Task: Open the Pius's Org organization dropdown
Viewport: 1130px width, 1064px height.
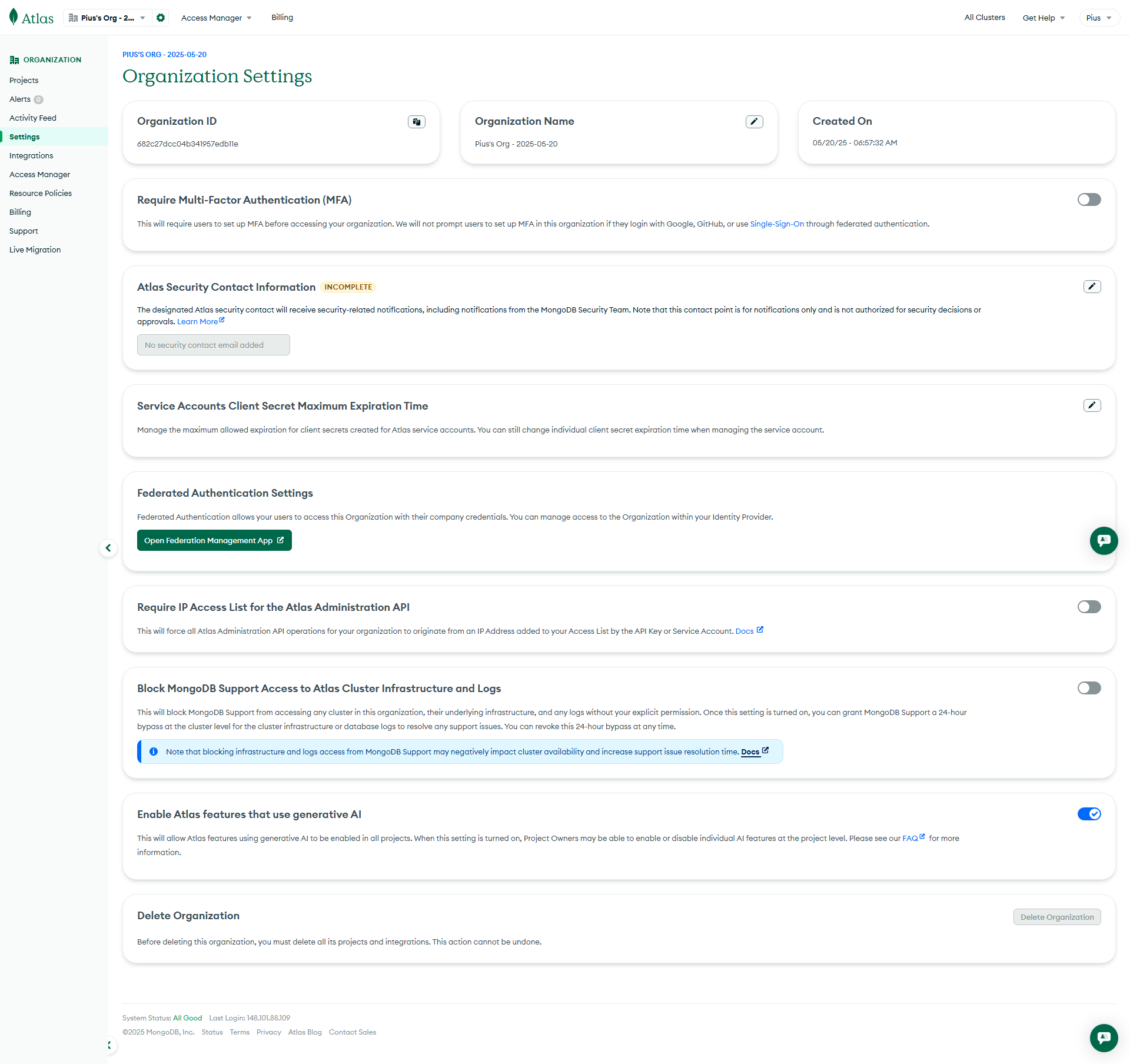Action: (107, 18)
